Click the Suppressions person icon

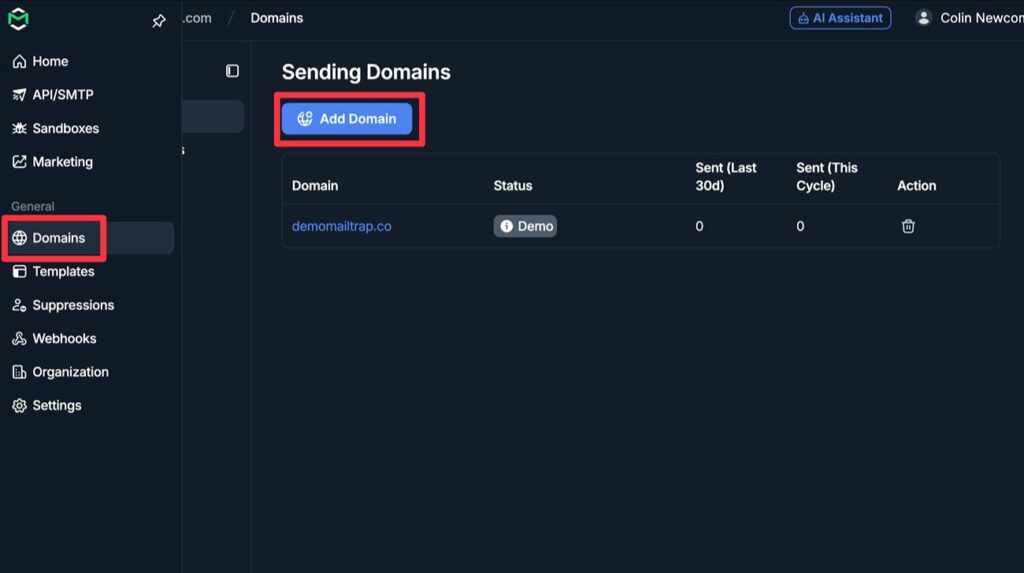click(x=20, y=305)
